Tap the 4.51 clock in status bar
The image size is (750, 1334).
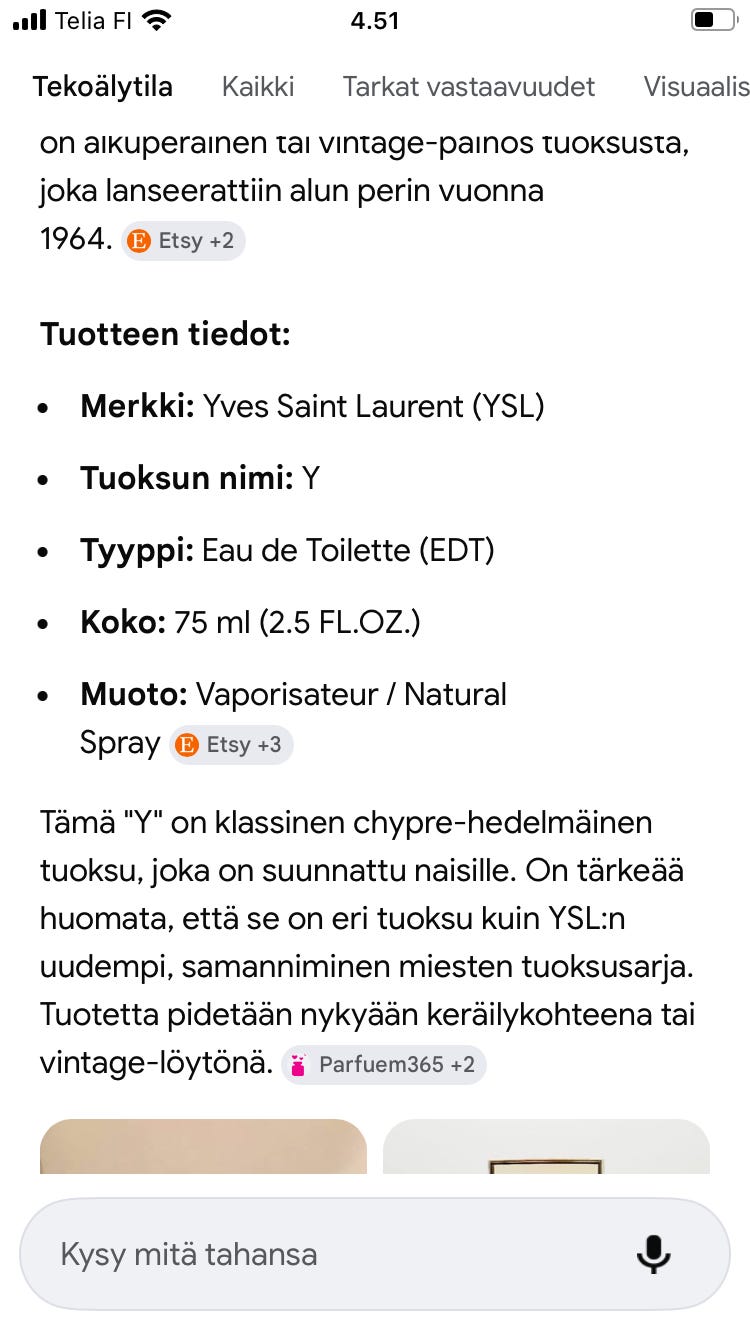(375, 21)
